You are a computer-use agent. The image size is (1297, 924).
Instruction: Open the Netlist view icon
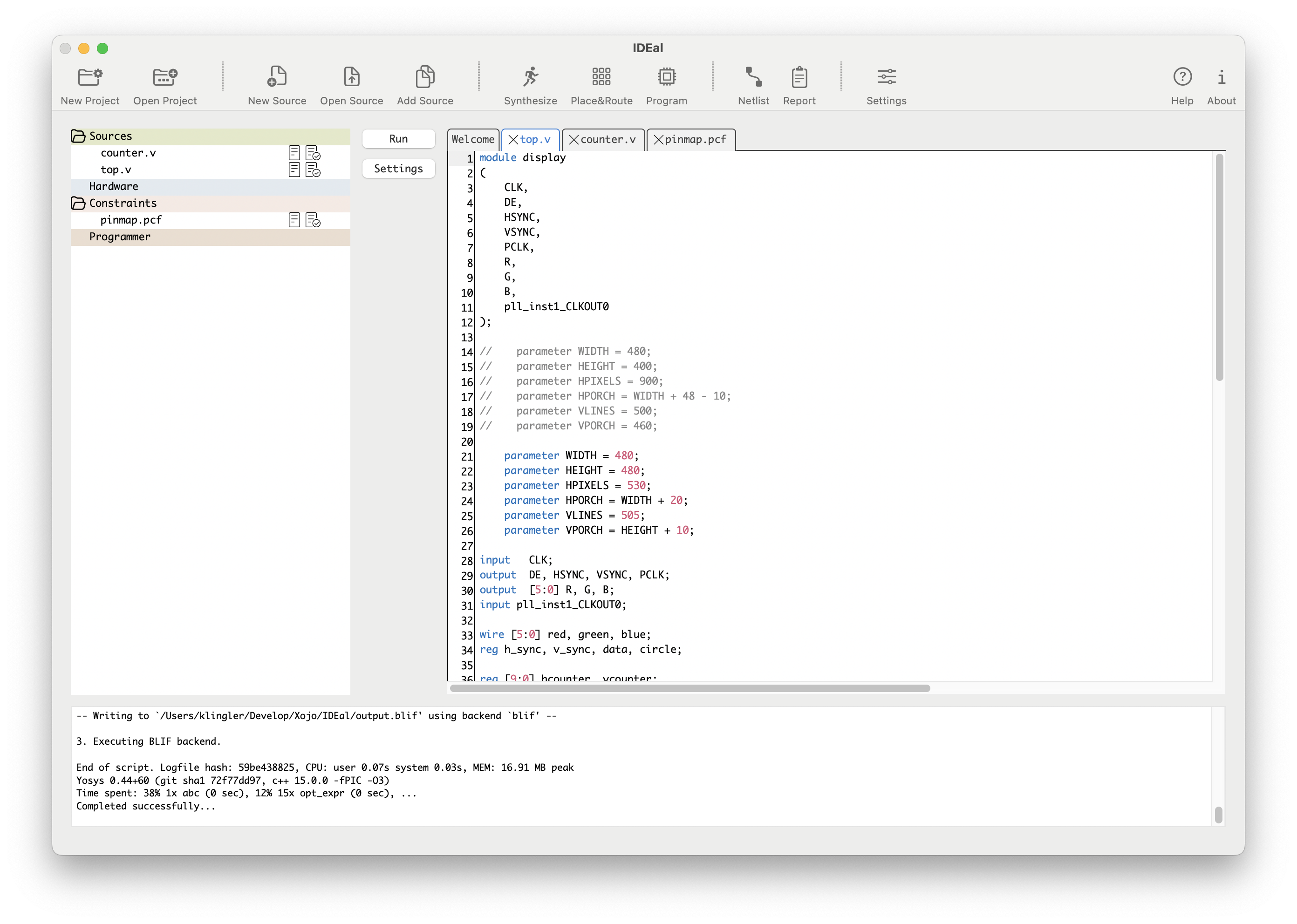pos(753,77)
